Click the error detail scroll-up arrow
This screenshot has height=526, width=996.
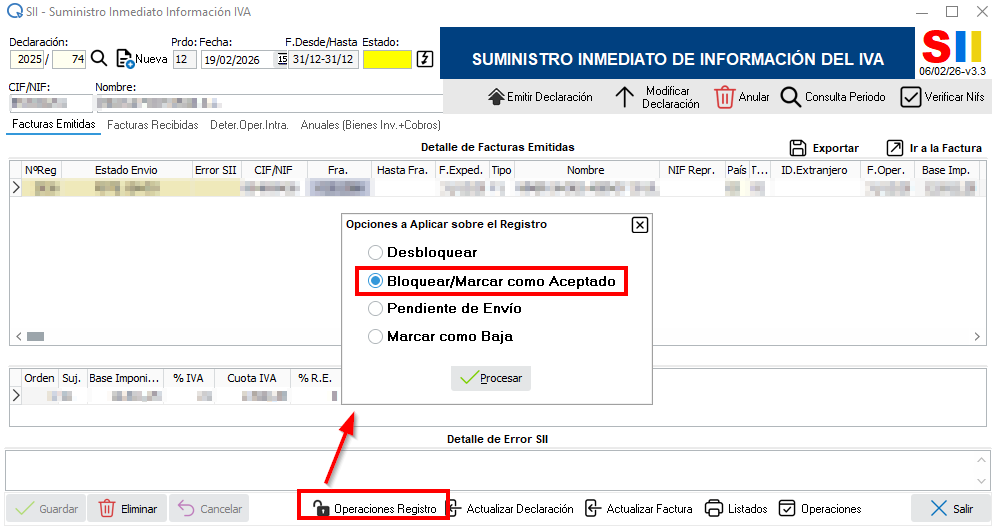(x=981, y=459)
